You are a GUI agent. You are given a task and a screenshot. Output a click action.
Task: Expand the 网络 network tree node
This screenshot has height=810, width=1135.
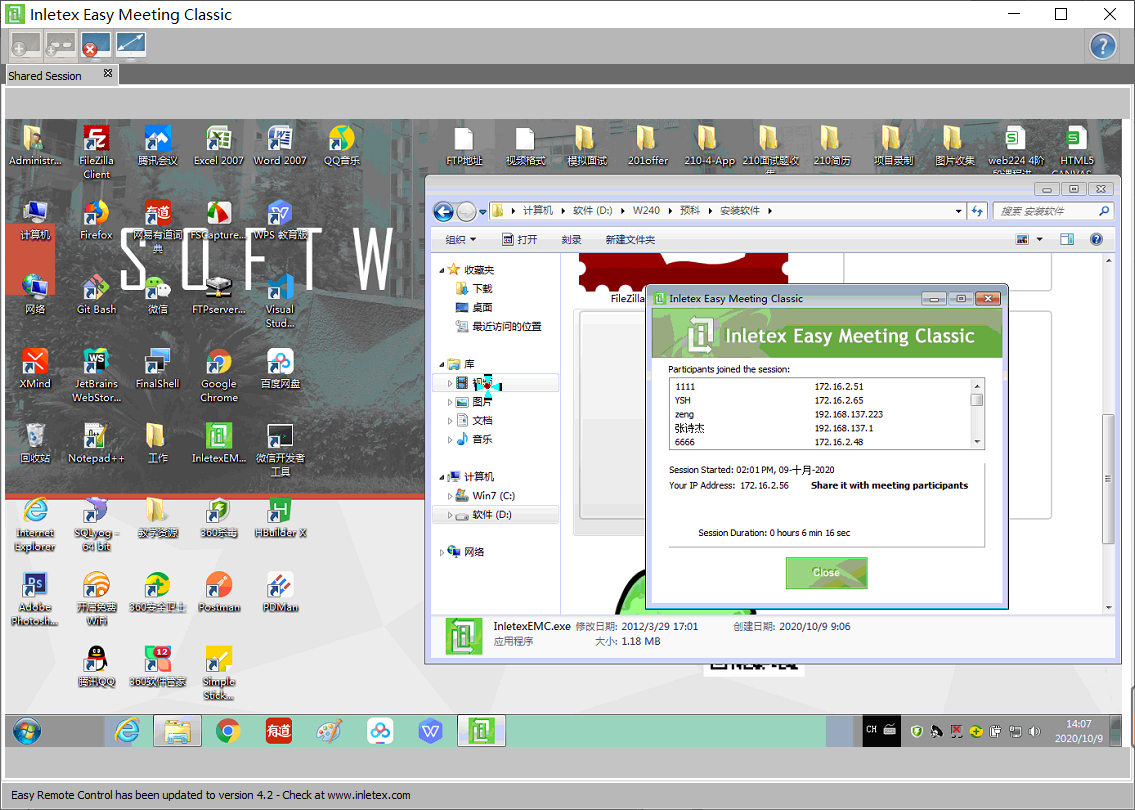tap(442, 552)
